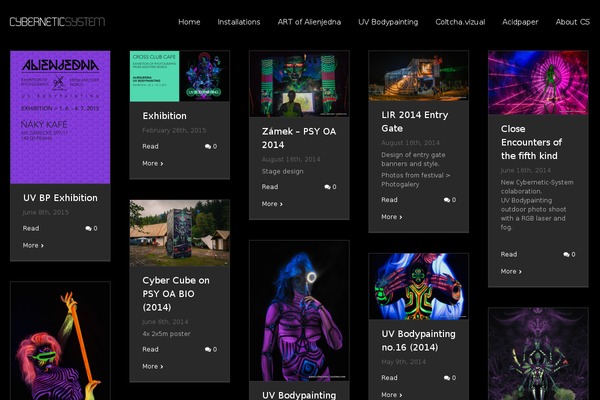Click comment icon on Zámek PSY OA card
This screenshot has width=600, height=400.
(330, 187)
